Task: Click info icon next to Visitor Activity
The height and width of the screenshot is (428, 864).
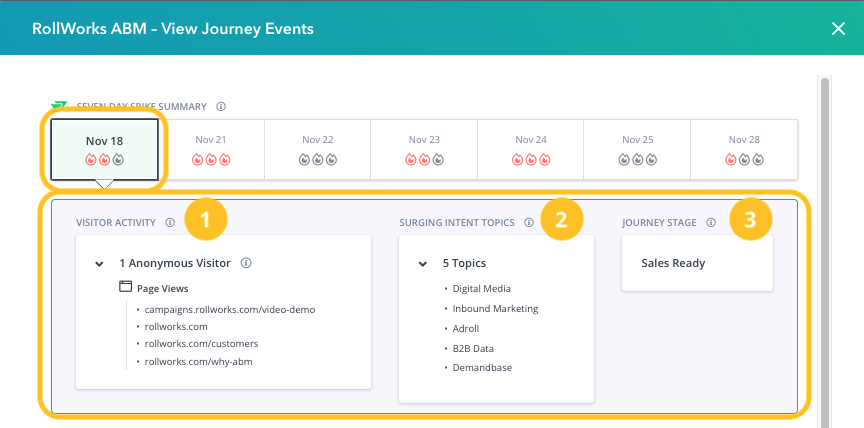Action: pos(170,223)
